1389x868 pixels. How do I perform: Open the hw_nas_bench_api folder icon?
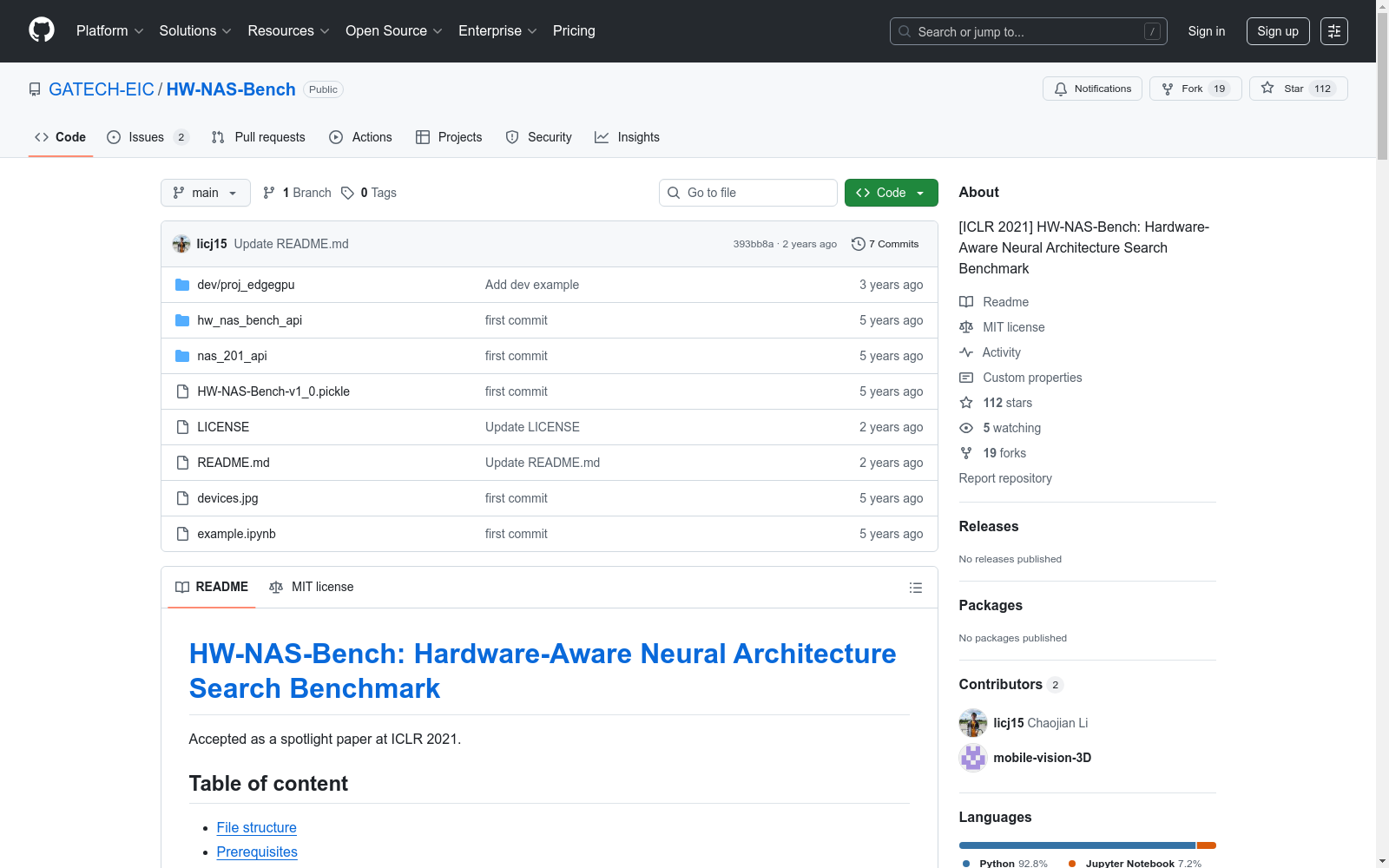tap(182, 320)
